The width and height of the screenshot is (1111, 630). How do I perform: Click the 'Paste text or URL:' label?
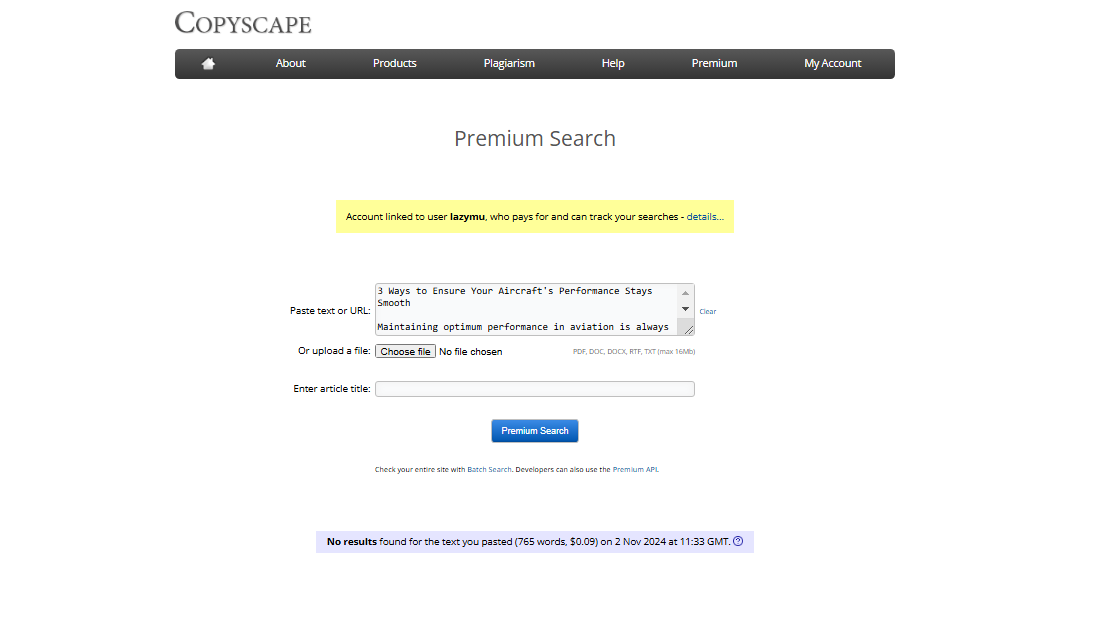pos(330,310)
